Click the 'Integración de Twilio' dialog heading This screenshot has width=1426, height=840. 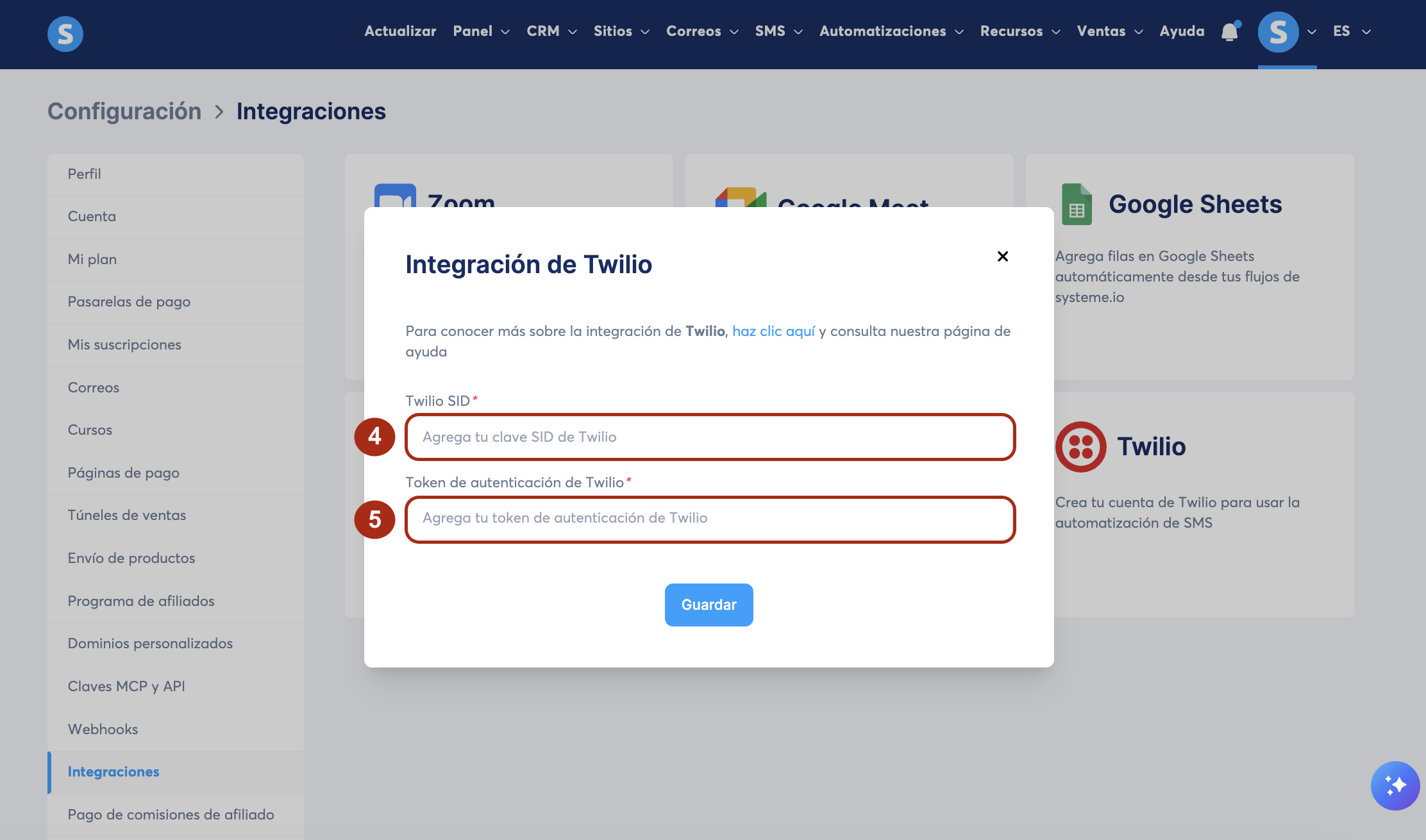(529, 265)
